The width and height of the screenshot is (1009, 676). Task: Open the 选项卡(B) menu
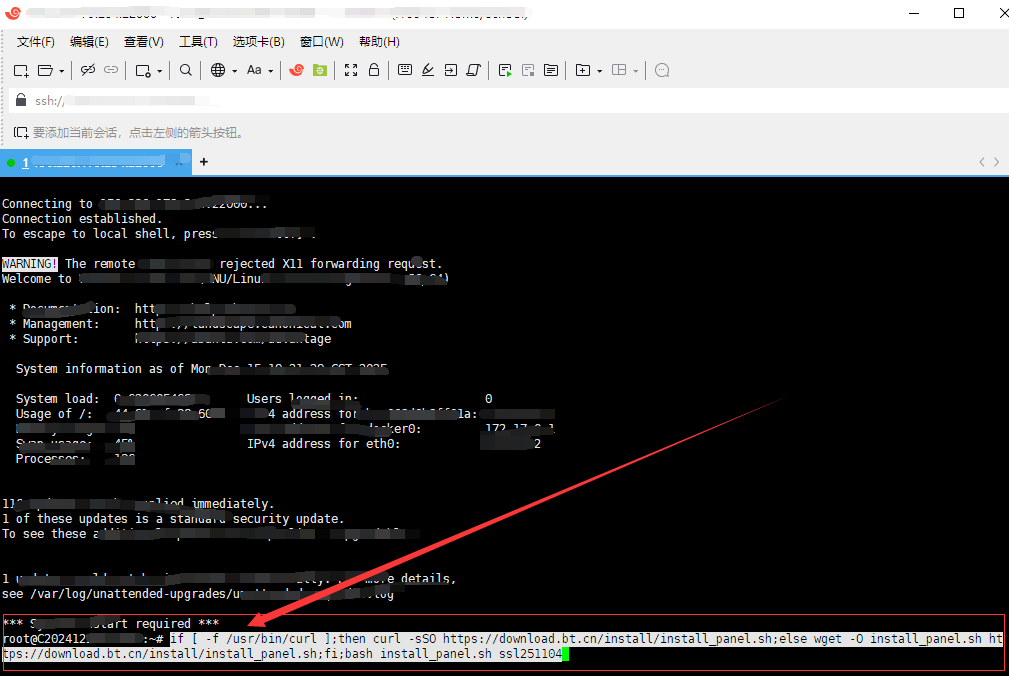tap(258, 42)
